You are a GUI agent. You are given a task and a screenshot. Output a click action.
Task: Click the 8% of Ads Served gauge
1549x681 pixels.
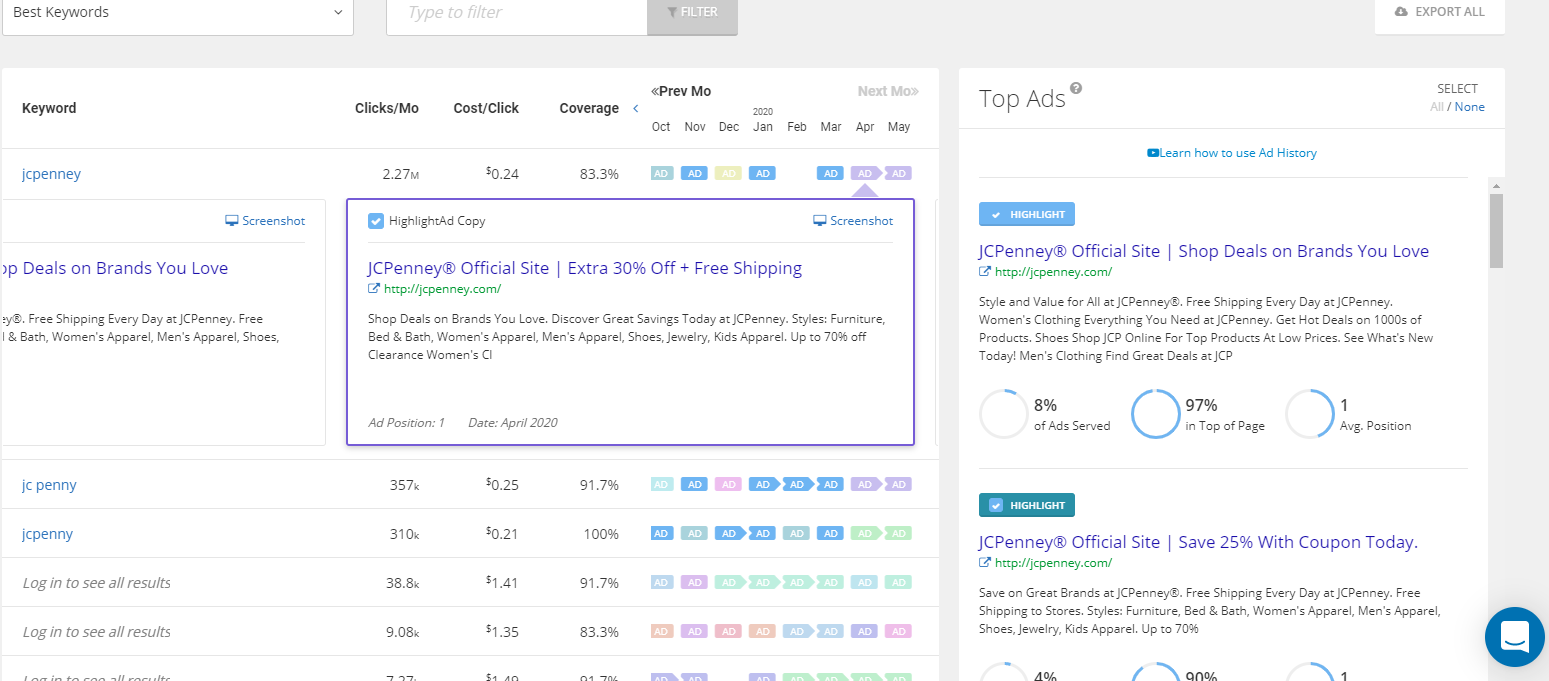1004,414
